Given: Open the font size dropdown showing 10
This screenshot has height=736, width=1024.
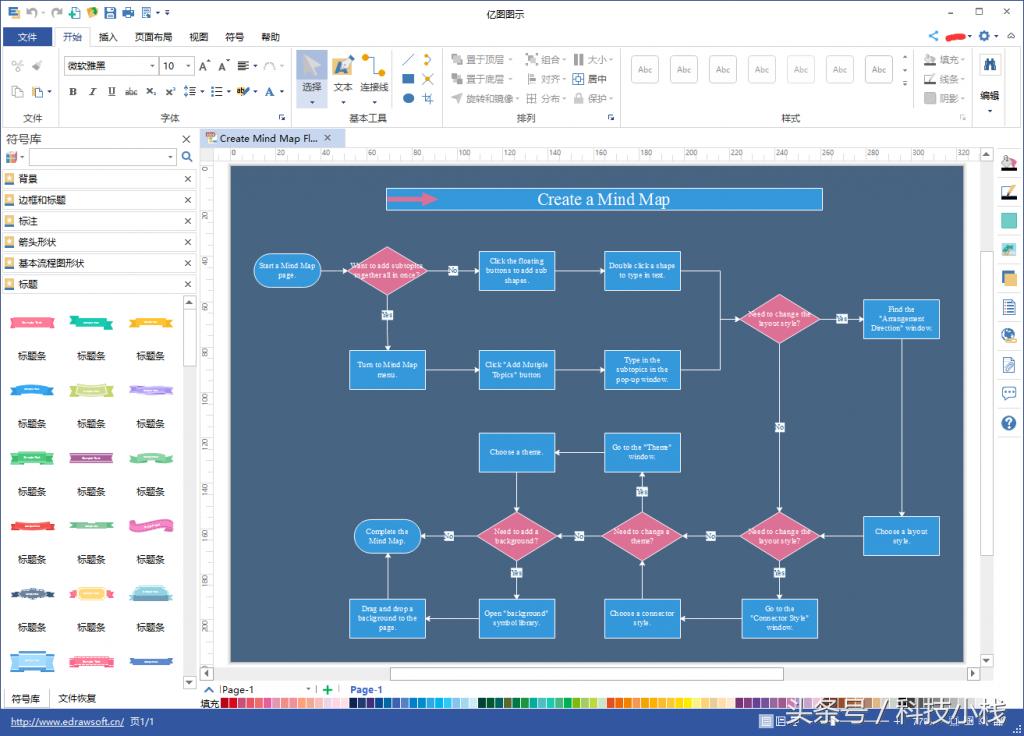Looking at the screenshot, I should pos(188,66).
